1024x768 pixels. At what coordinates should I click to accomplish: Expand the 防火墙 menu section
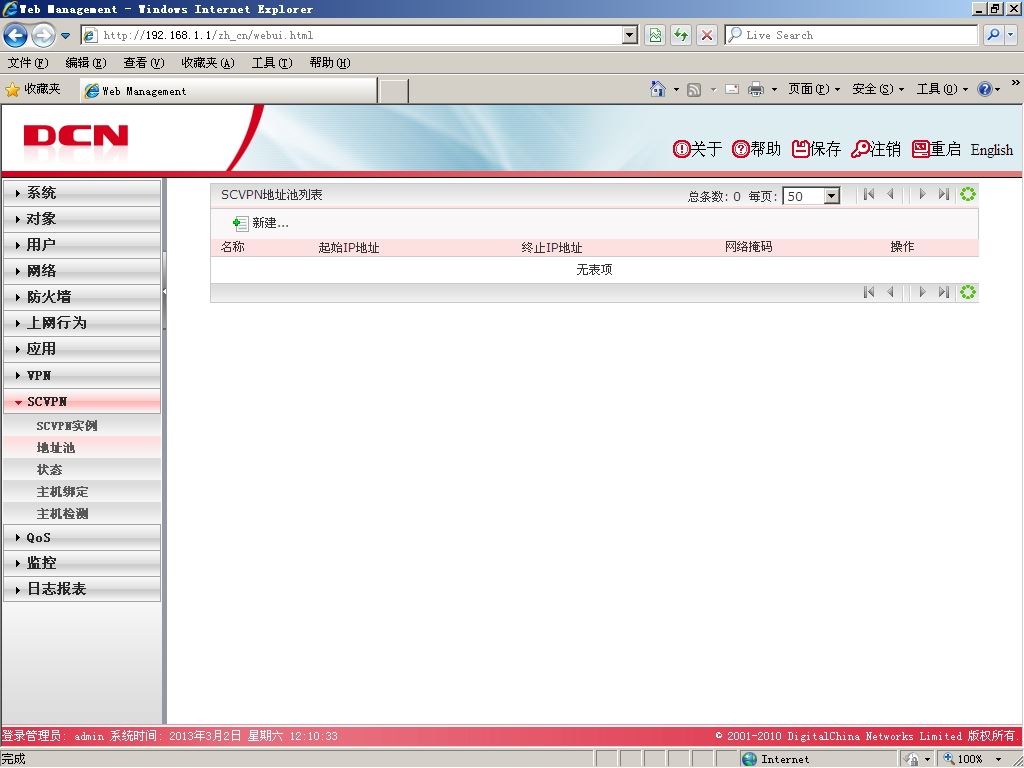coord(82,297)
